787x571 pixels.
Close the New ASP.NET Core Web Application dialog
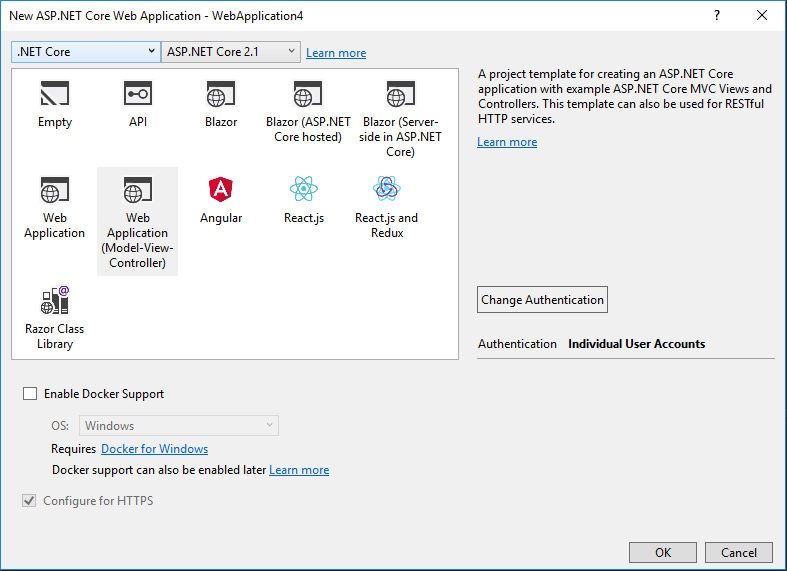pyautogui.click(x=762, y=16)
